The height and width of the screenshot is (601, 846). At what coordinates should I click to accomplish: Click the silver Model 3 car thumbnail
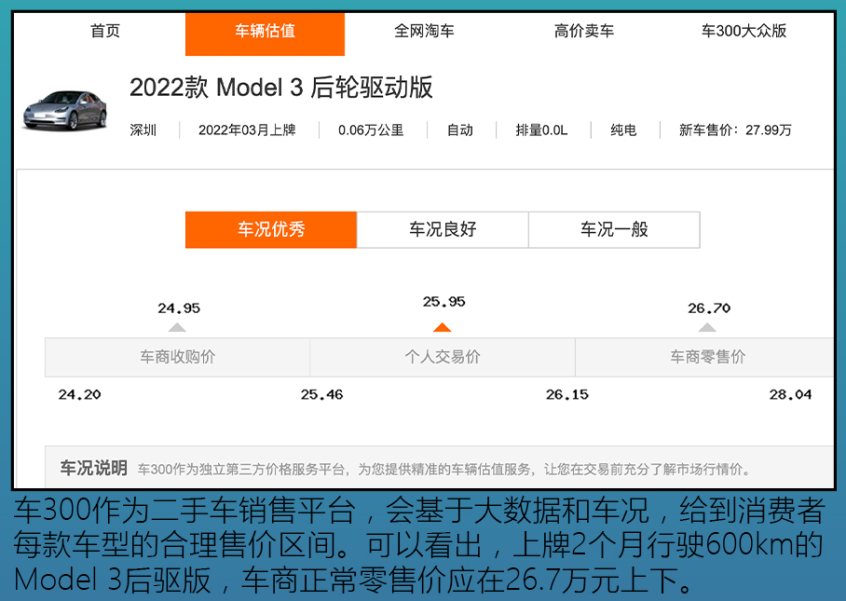65,110
